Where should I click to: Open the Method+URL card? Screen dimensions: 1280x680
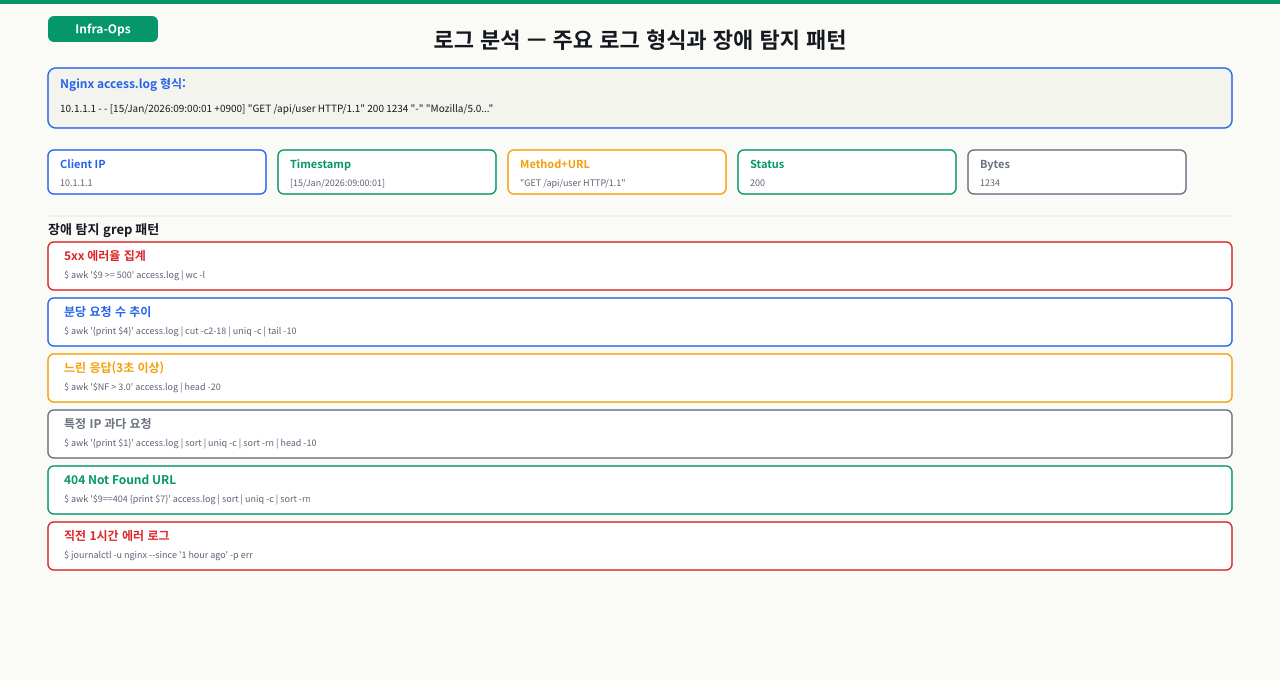pos(617,172)
